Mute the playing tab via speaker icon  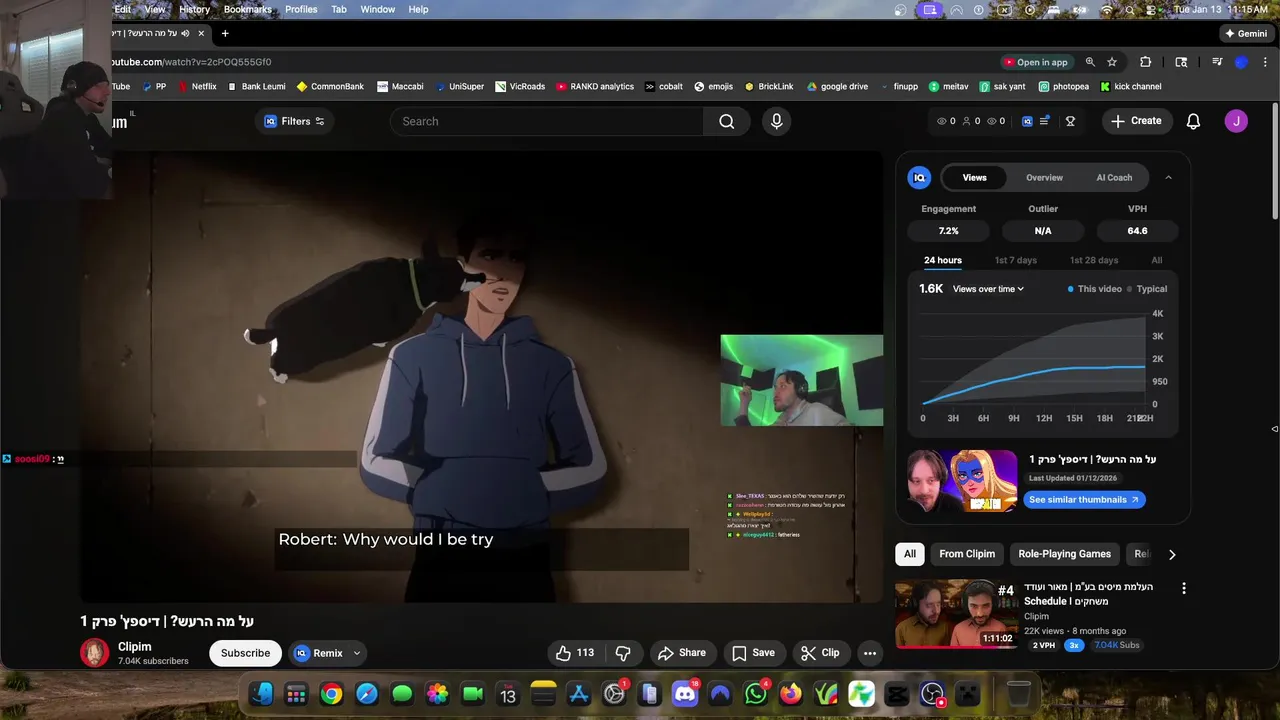pyautogui.click(x=185, y=33)
